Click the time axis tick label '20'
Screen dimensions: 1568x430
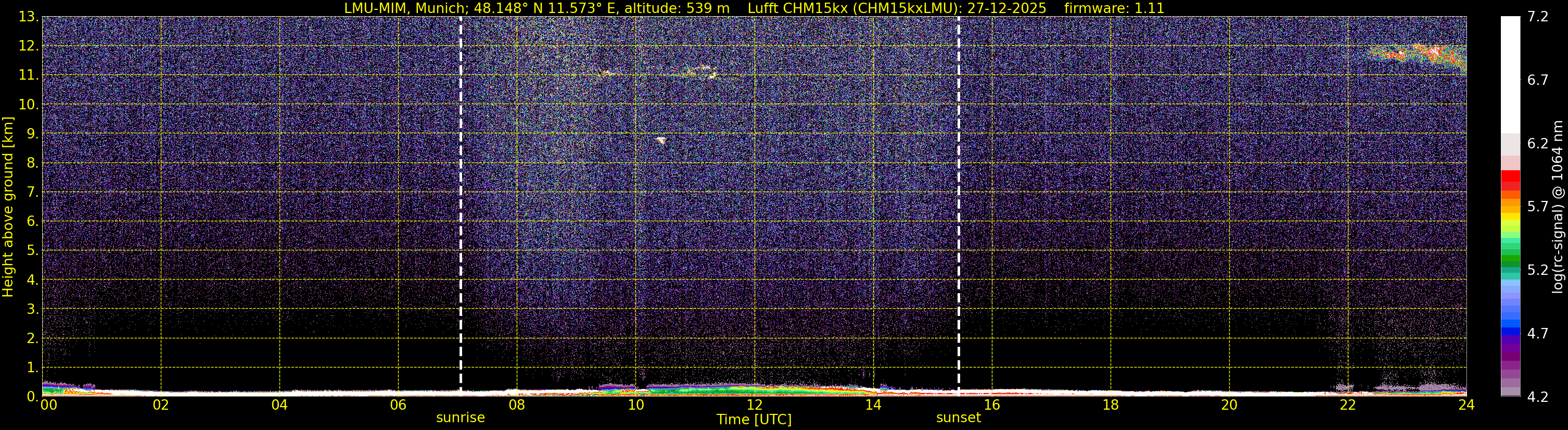(x=1229, y=405)
